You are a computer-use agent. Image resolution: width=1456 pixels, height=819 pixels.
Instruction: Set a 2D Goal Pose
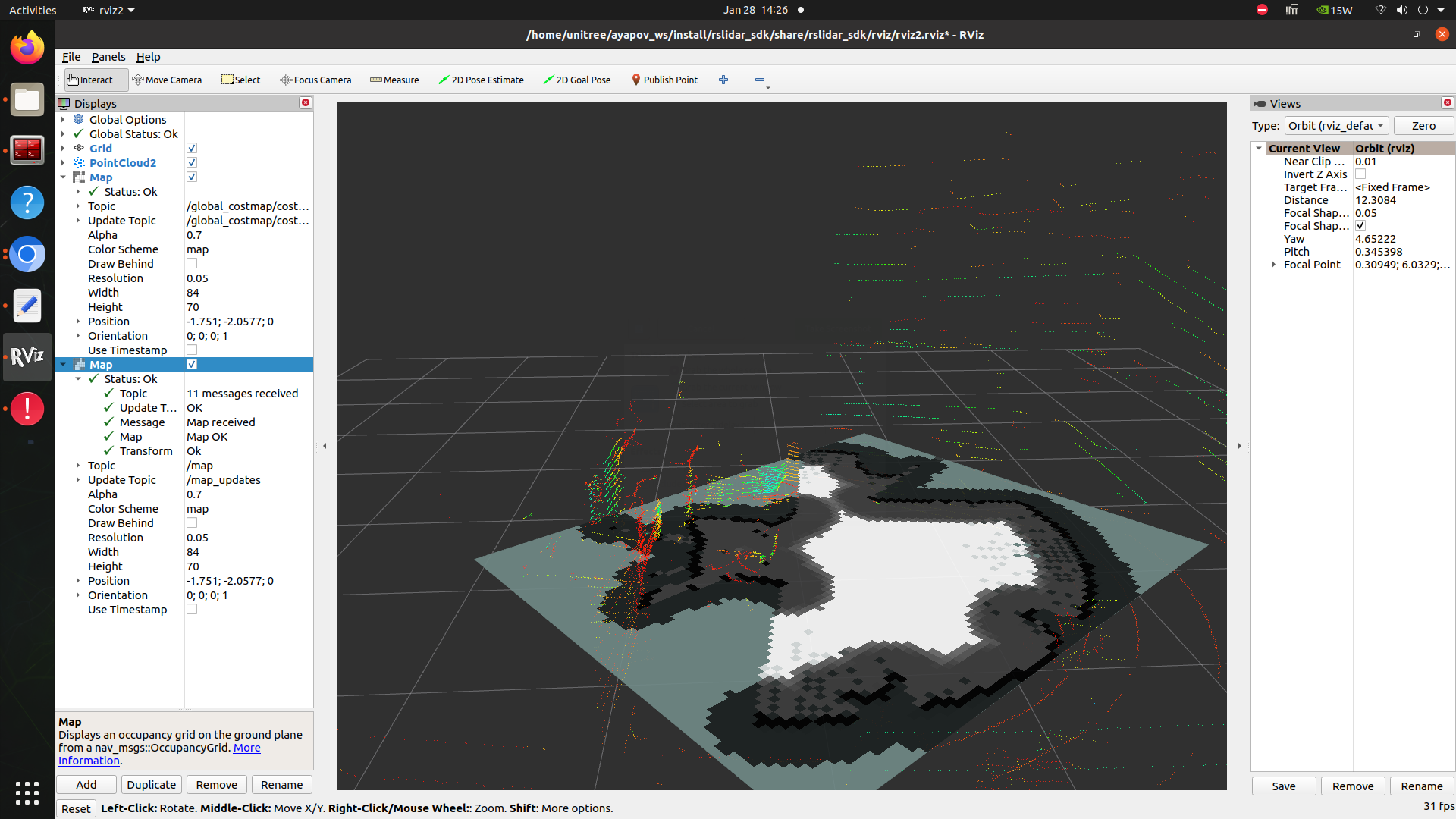tap(576, 80)
